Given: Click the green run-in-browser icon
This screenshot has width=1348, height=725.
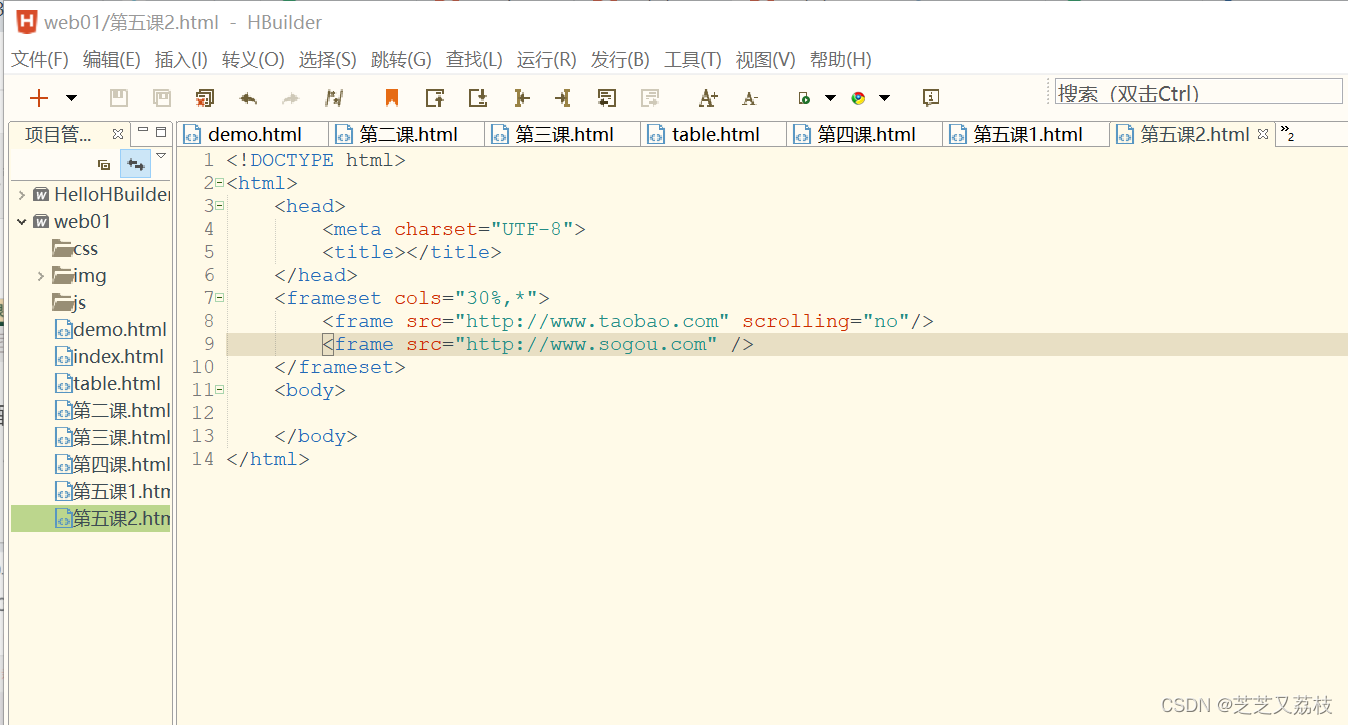Looking at the screenshot, I should click(x=803, y=98).
